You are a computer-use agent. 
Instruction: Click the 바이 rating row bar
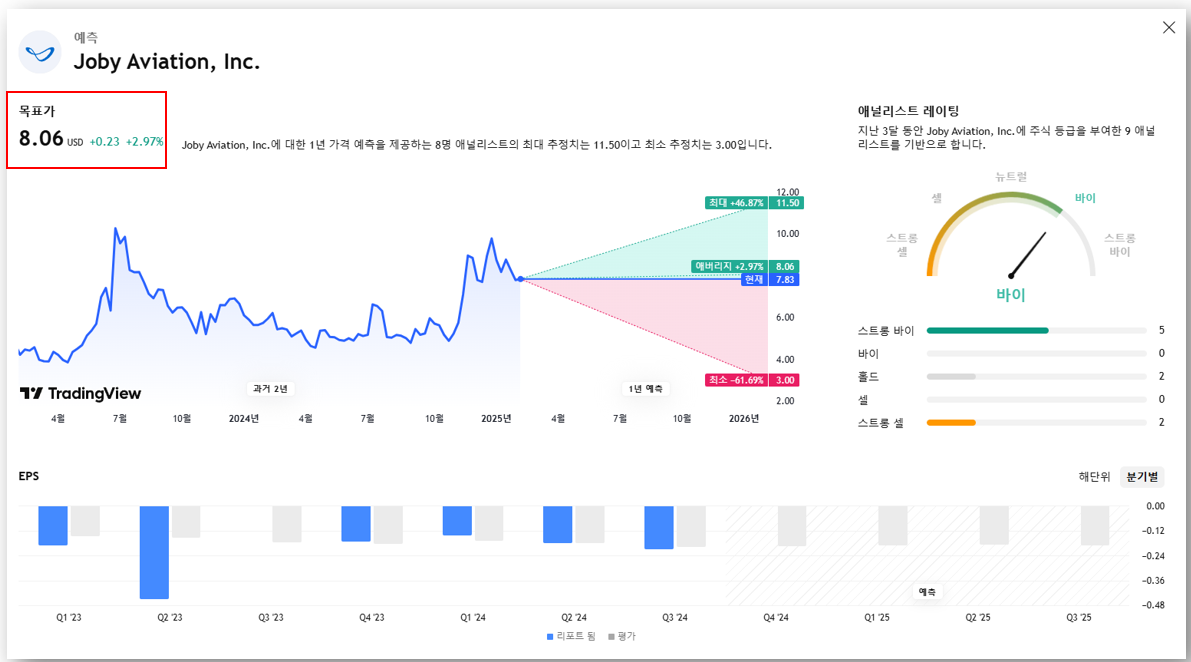(1036, 354)
